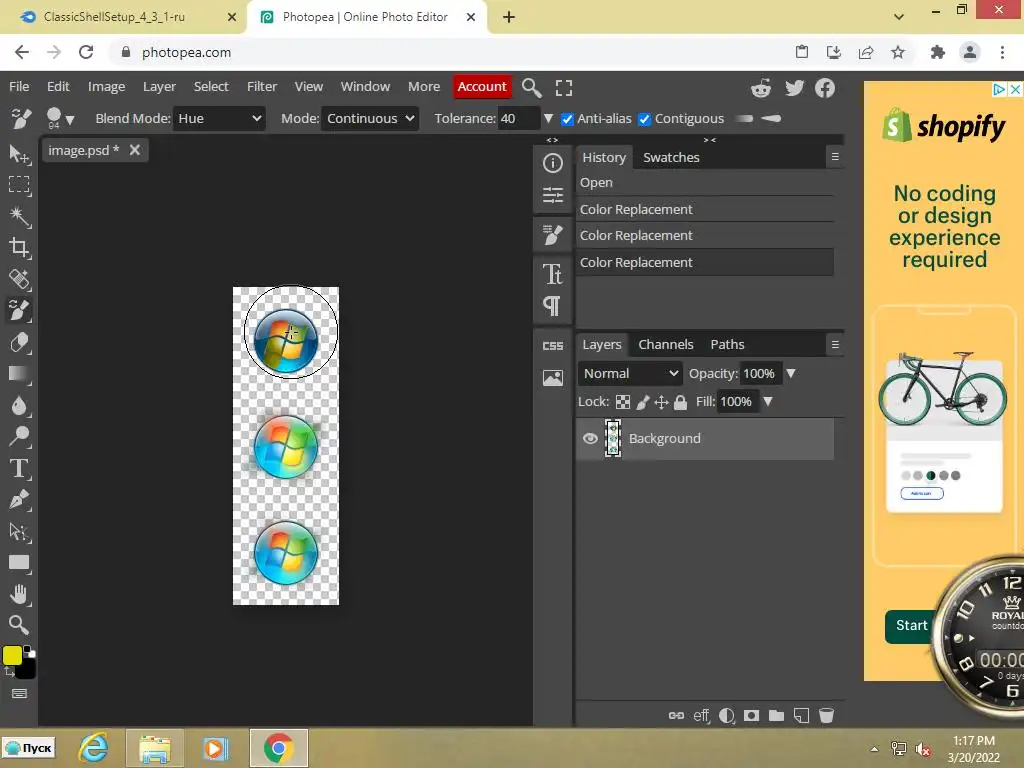1024x768 pixels.
Task: Select the Crop tool
Action: 19,248
